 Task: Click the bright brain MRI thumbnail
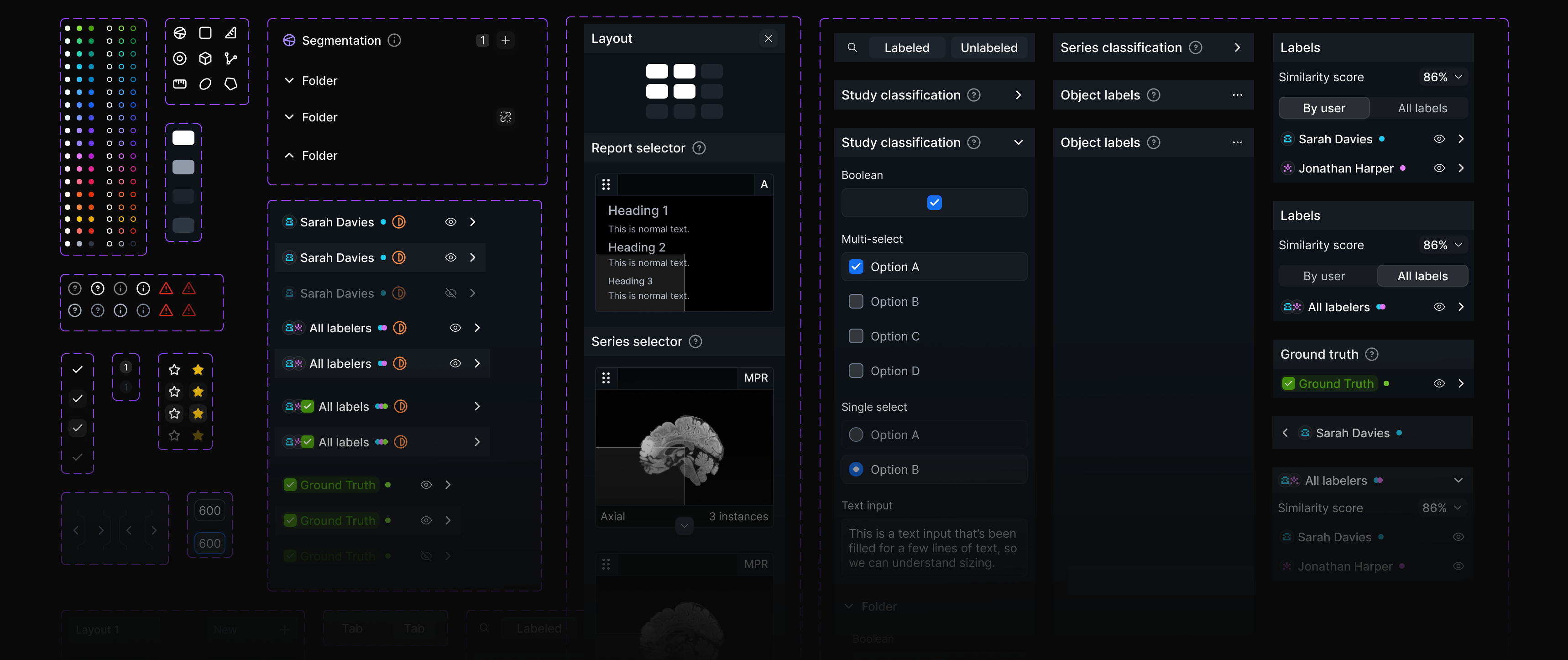point(684,447)
